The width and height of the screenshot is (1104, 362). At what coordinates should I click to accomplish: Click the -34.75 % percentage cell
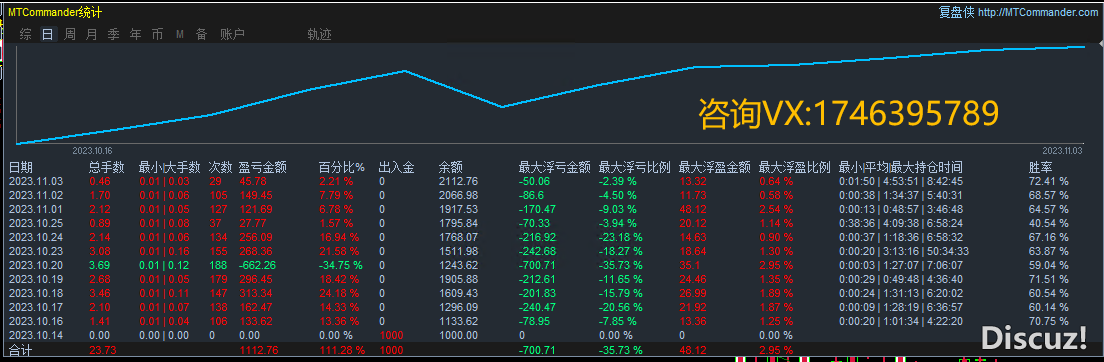click(x=341, y=265)
